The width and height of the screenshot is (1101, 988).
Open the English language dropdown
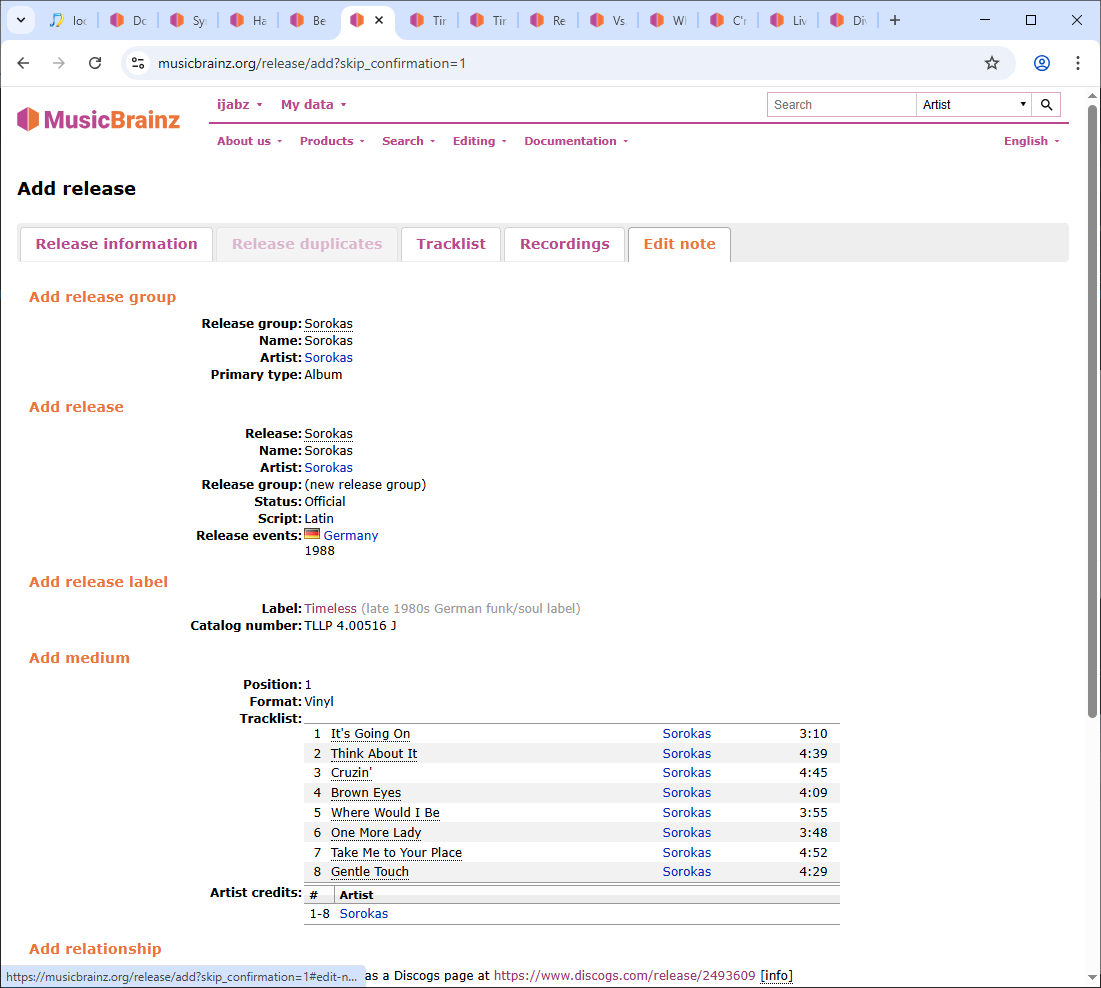tap(1031, 141)
